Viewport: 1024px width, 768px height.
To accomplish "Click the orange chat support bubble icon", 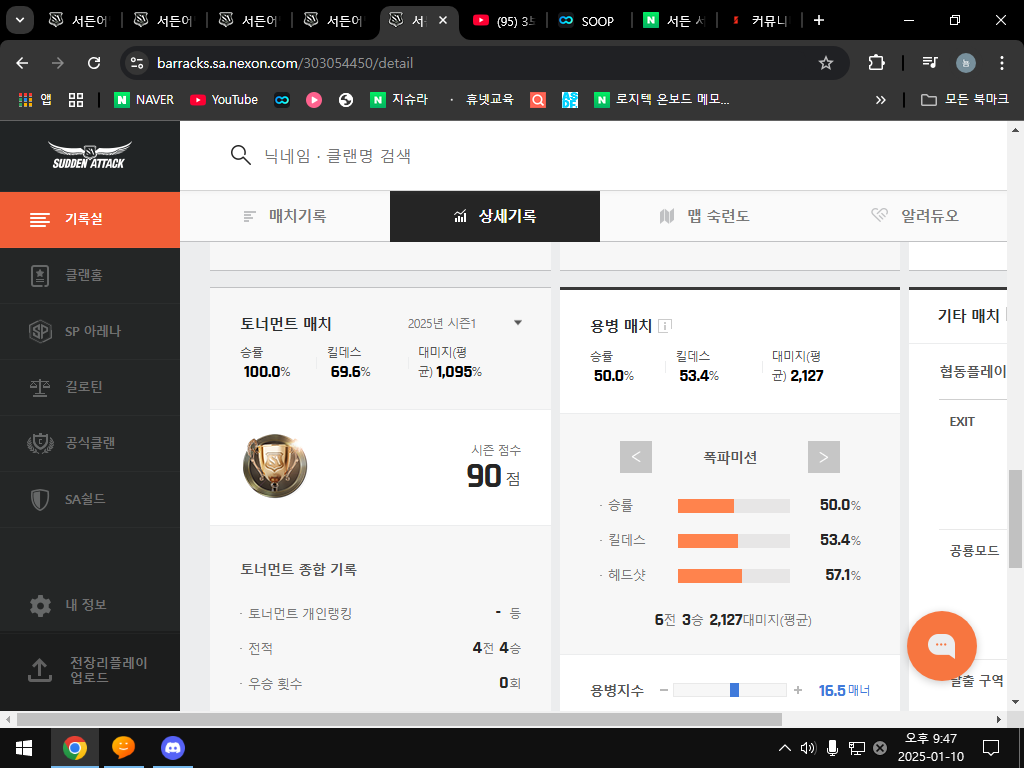I will click(x=941, y=645).
